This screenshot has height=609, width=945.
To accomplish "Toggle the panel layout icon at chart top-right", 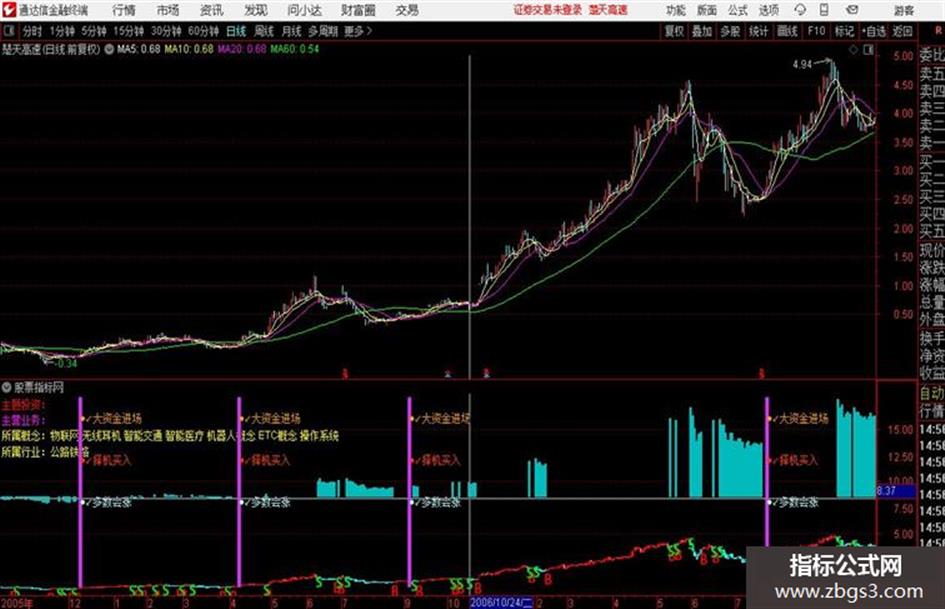I will [868, 50].
